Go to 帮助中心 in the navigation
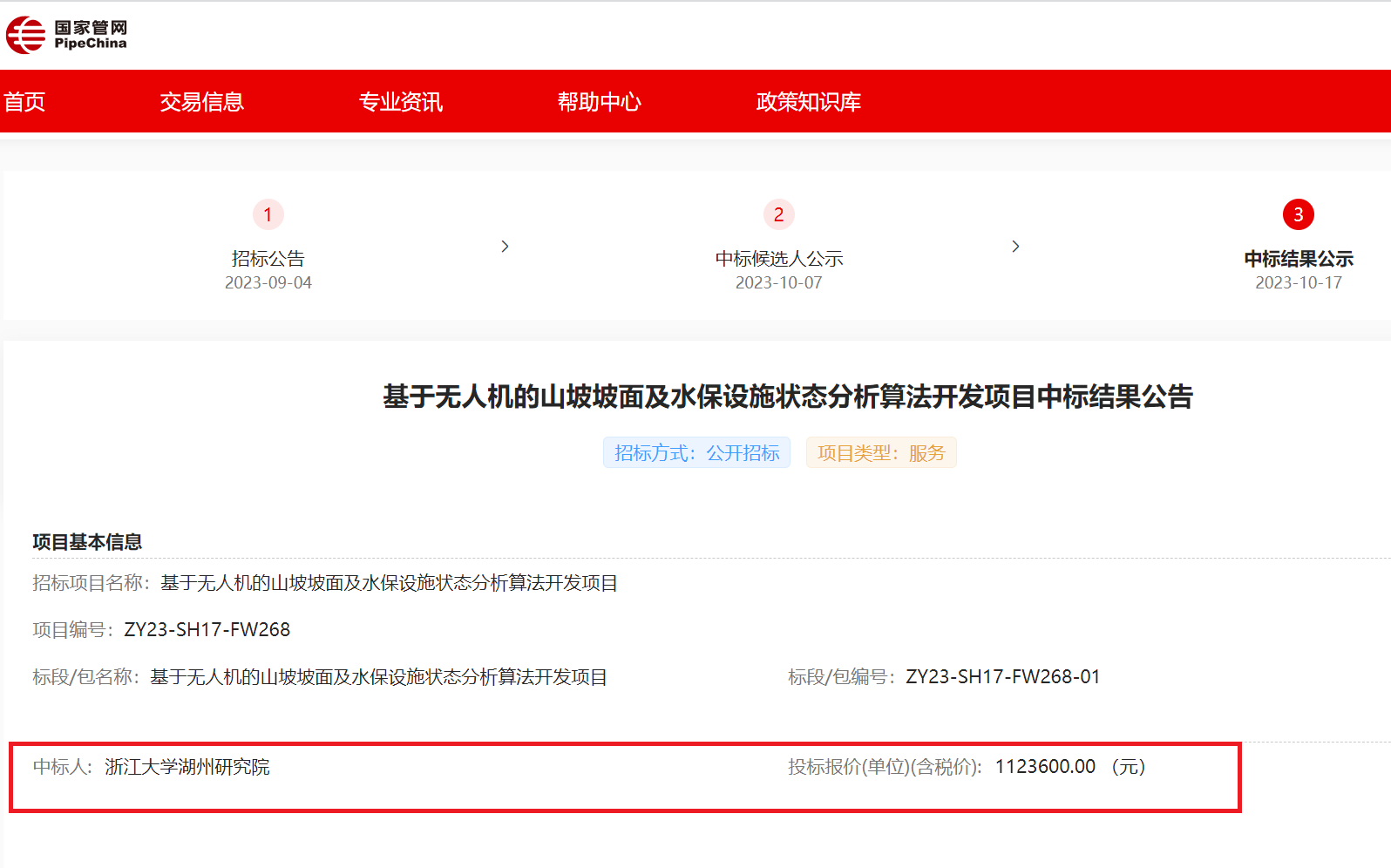Screen dimensions: 1391x868 (x=599, y=102)
